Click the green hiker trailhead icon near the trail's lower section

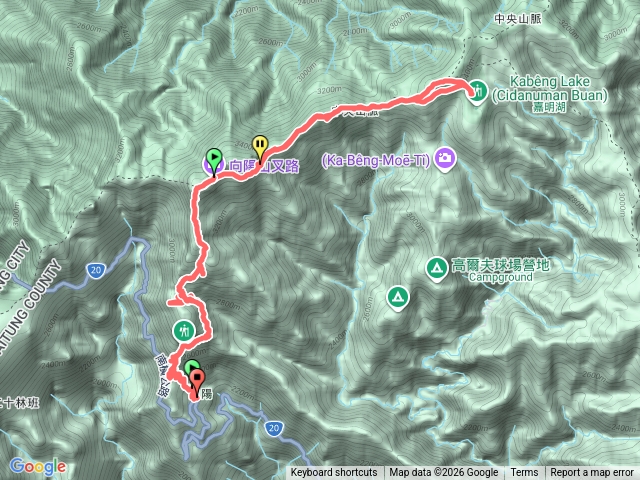coord(184,331)
